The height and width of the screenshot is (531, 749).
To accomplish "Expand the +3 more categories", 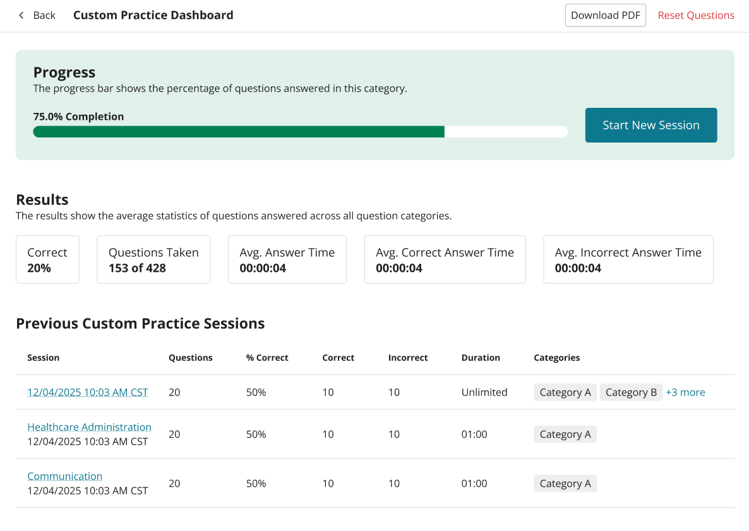I will [x=685, y=392].
